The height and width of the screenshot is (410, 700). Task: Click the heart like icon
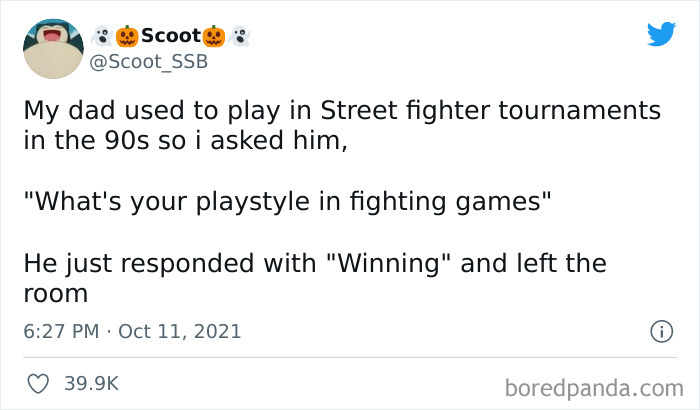tap(40, 383)
